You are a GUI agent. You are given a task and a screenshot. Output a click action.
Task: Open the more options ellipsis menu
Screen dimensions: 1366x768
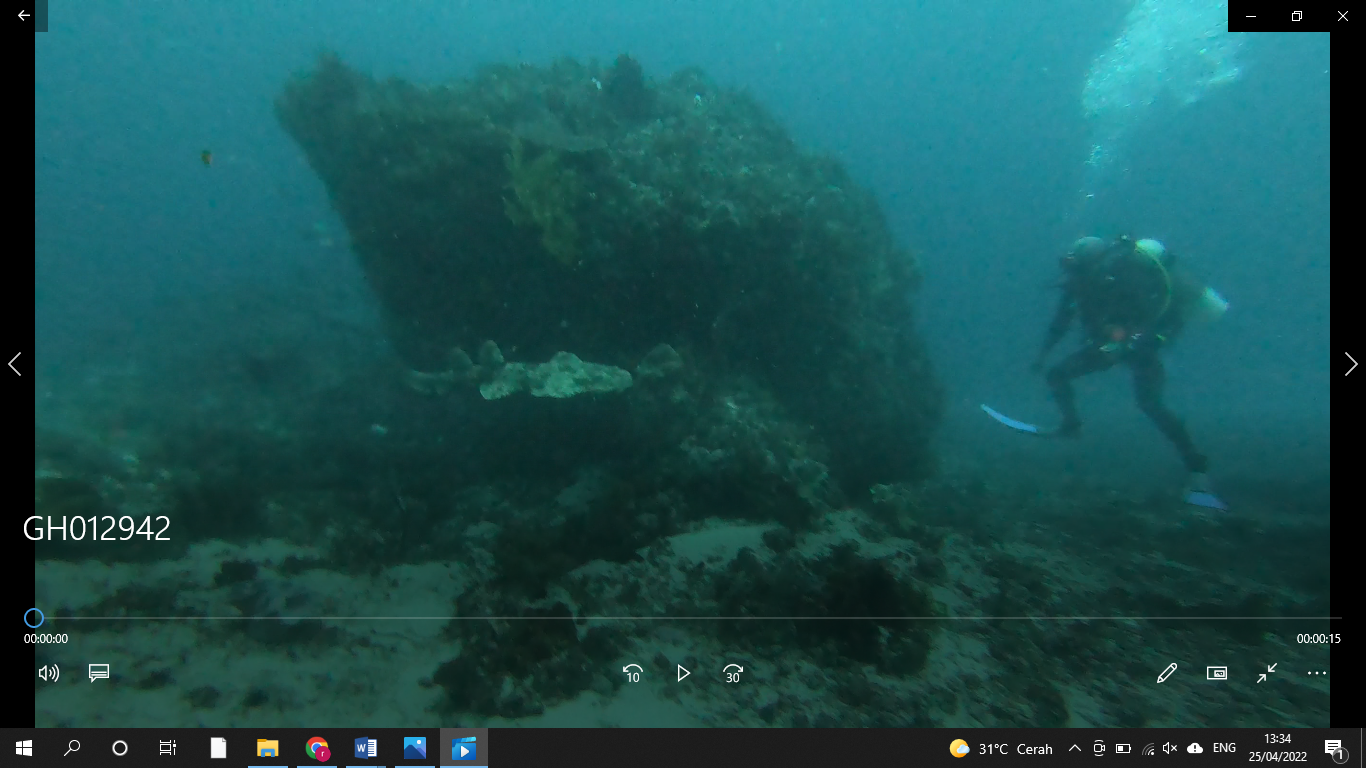point(1317,673)
